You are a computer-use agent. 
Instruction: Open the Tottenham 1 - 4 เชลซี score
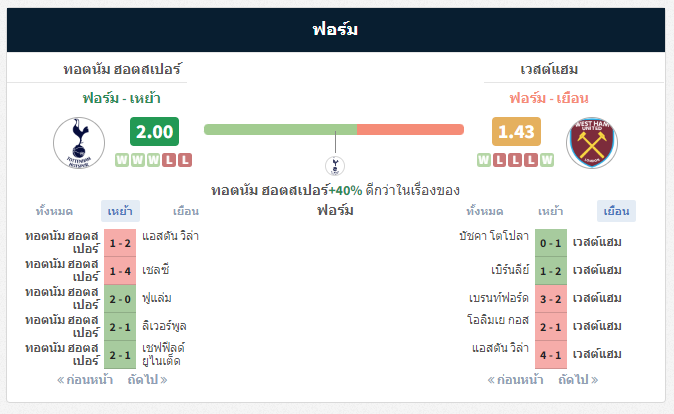(120, 271)
